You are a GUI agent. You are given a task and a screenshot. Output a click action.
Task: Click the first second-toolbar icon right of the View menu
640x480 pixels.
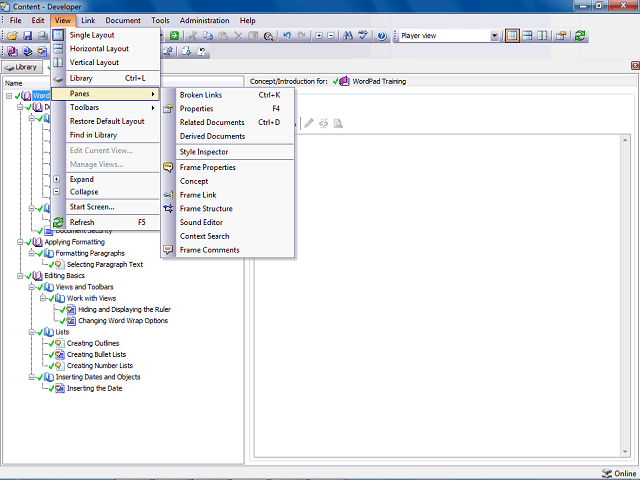point(168,51)
